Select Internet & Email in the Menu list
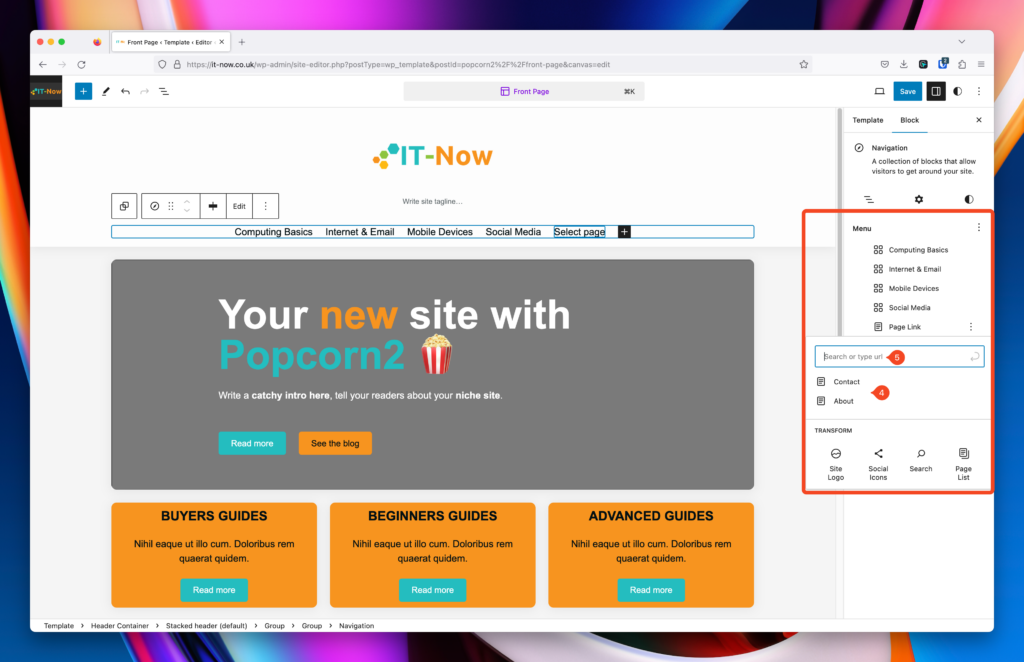Image resolution: width=1024 pixels, height=662 pixels. point(914,269)
